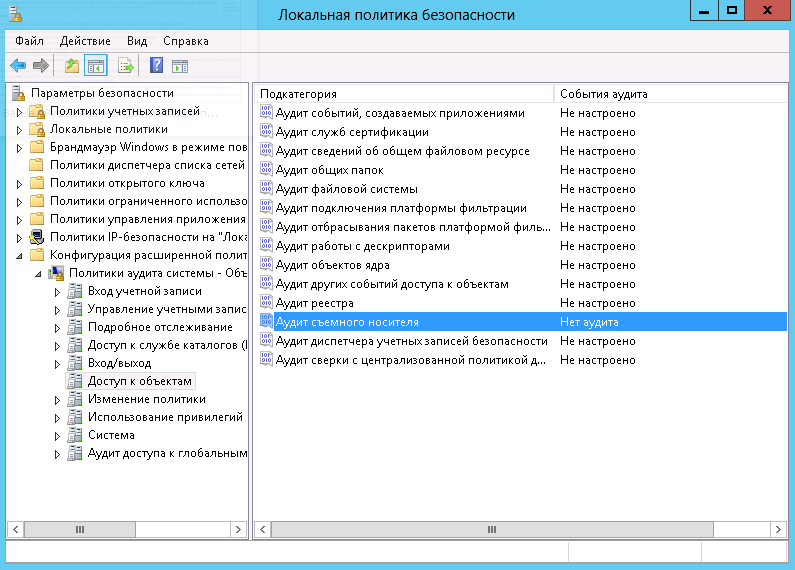This screenshot has width=795, height=570.
Task: Click the icon of 'Использование привилегий' node
Action: pyautogui.click(x=75, y=417)
